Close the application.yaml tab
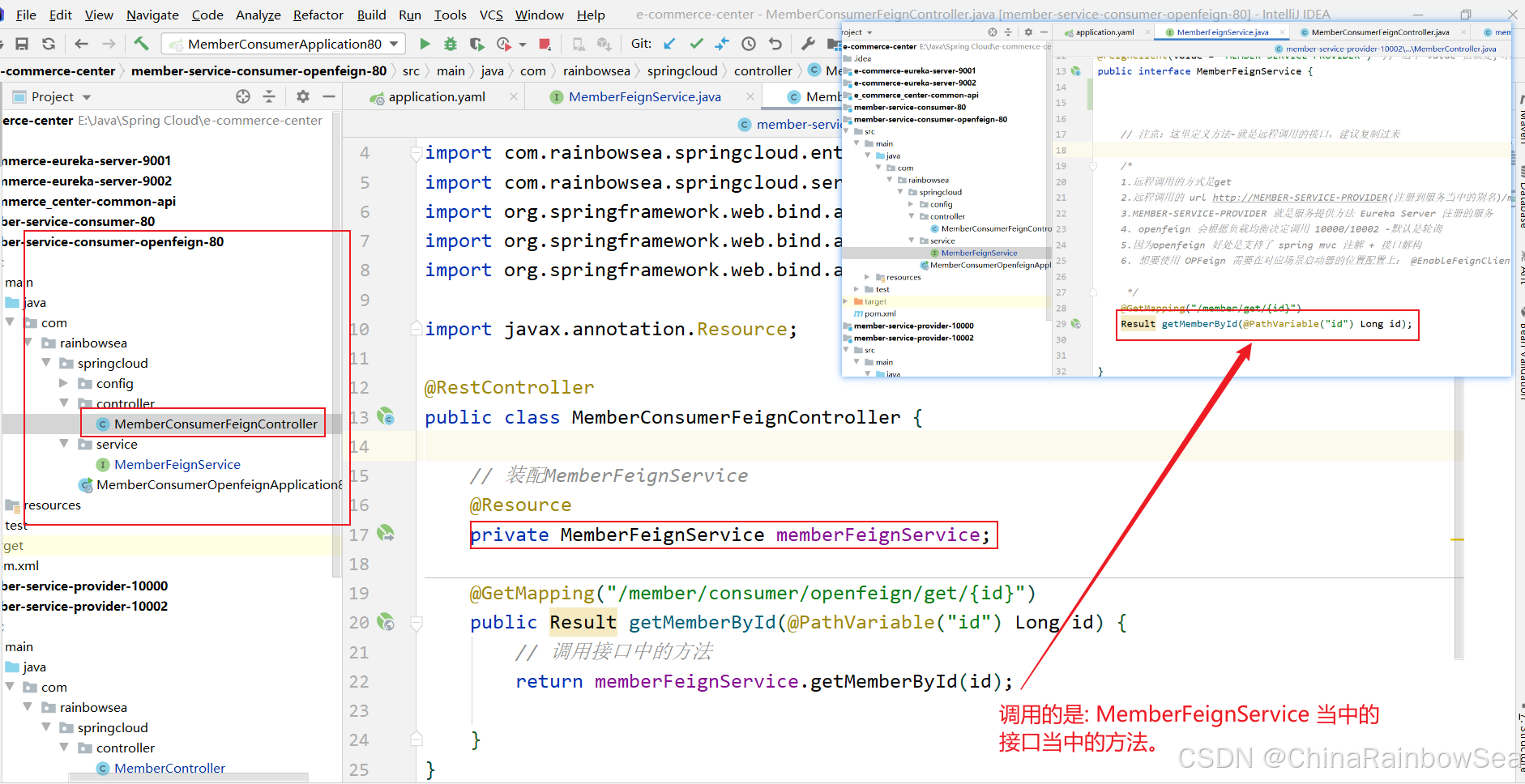The height and width of the screenshot is (784, 1525). tap(514, 96)
